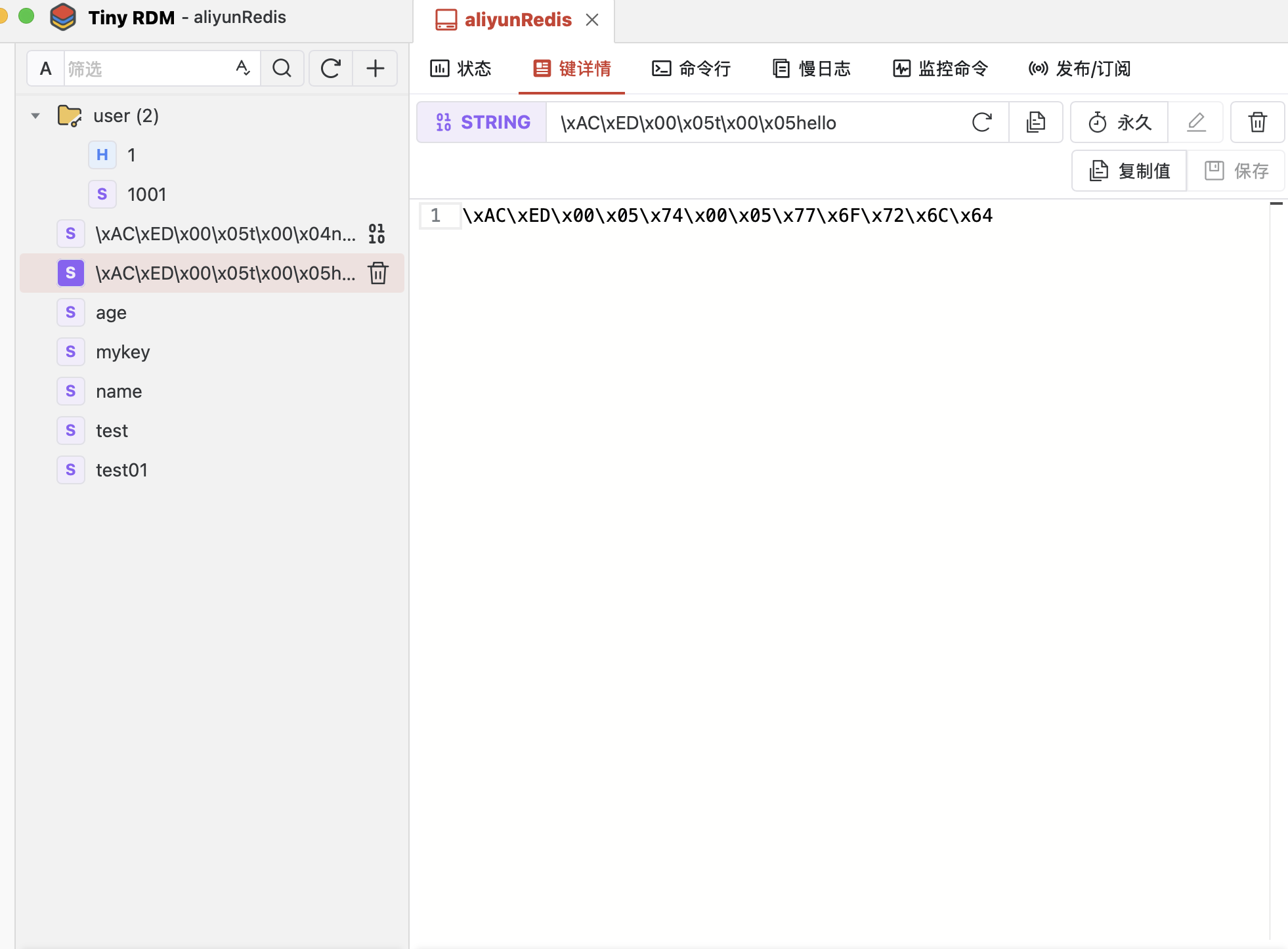Click the rename key pencil icon
This screenshot has height=949, width=1288.
point(1196,123)
